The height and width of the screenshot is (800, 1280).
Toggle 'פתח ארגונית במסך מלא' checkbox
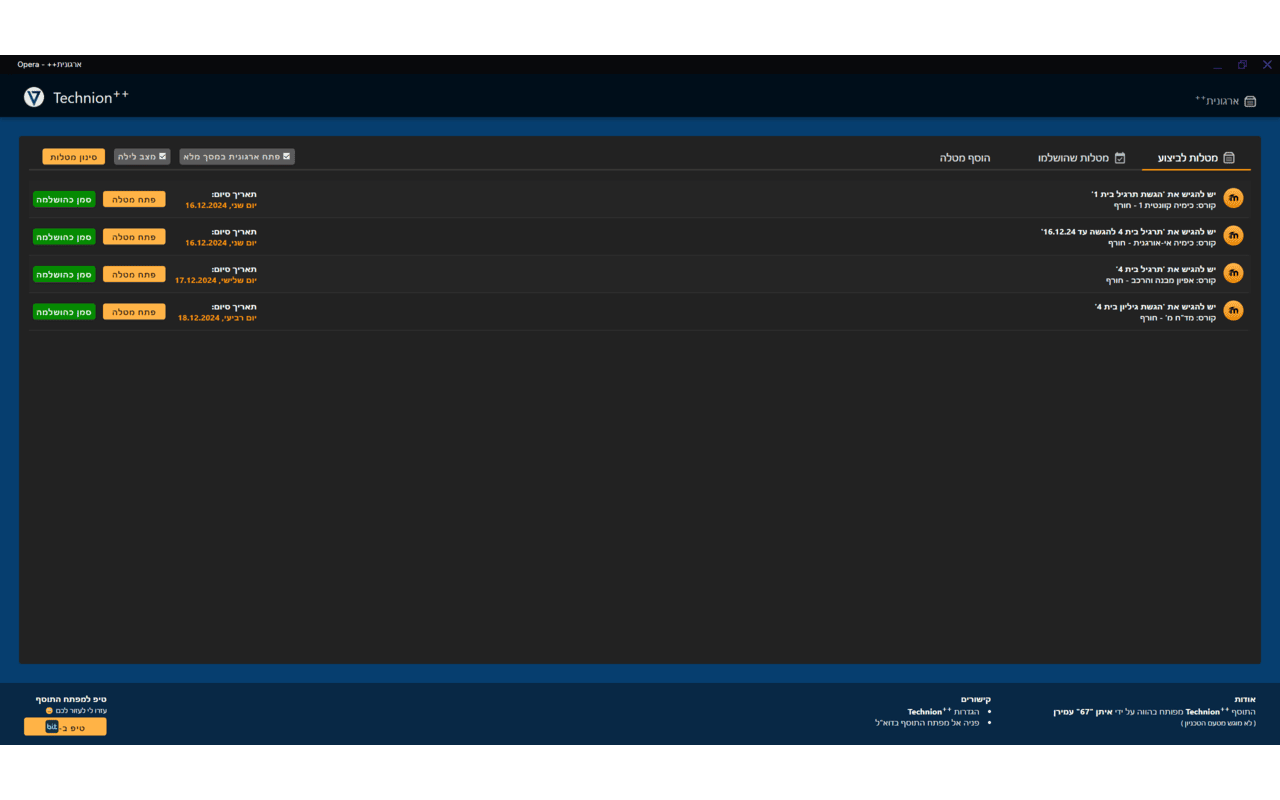(x=287, y=156)
